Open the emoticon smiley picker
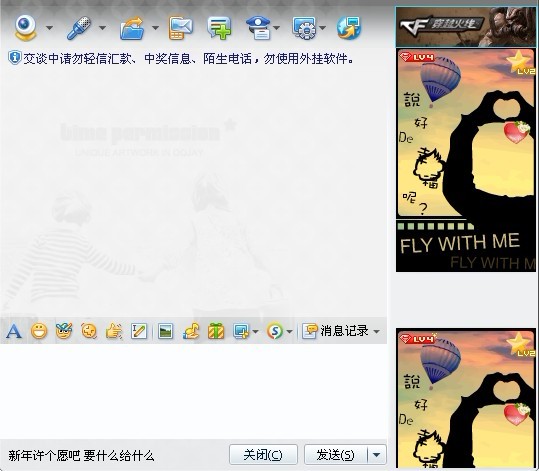539x471 pixels. 39,331
